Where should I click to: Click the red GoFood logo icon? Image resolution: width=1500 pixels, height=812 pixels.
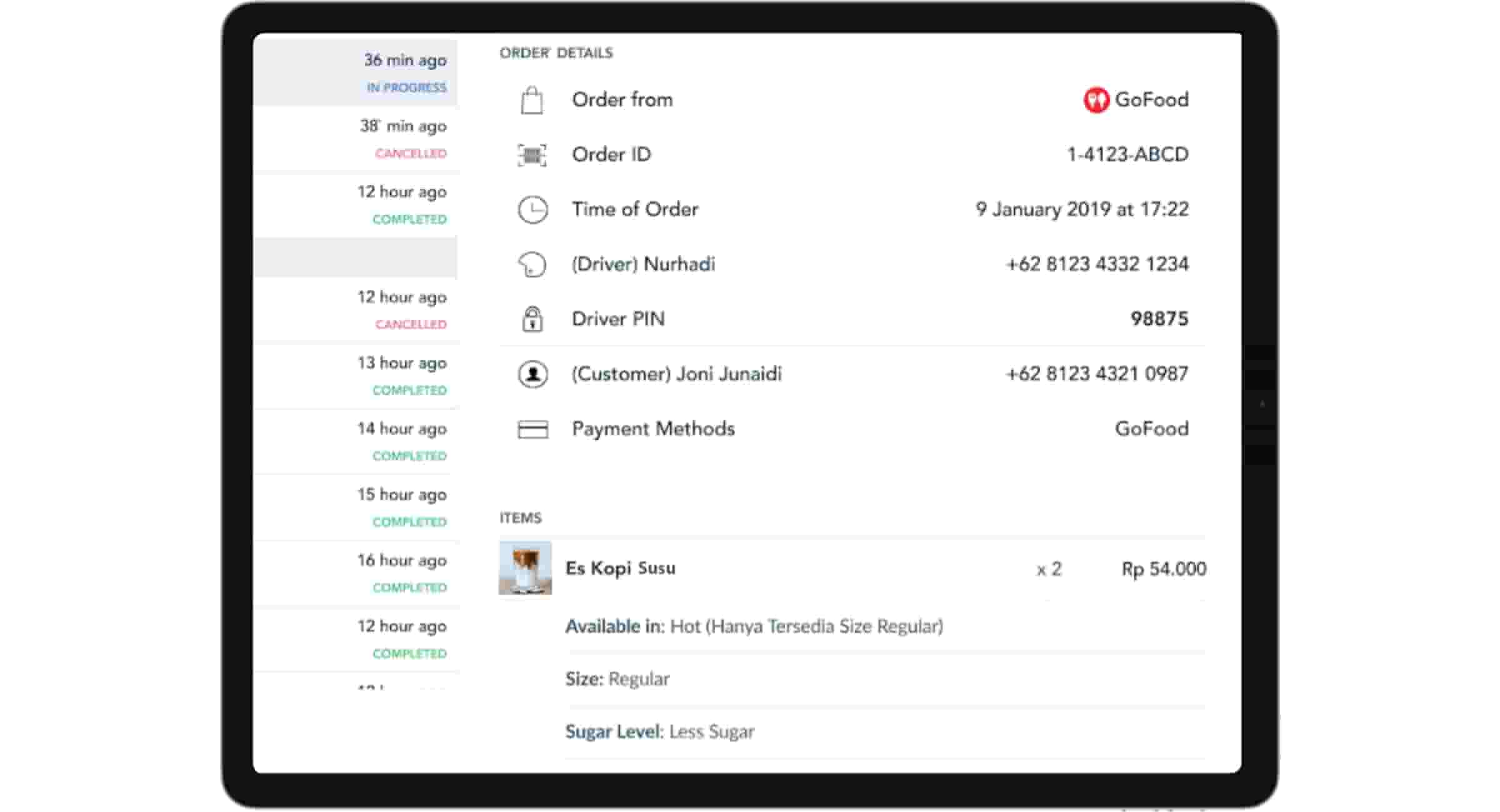1096,100
